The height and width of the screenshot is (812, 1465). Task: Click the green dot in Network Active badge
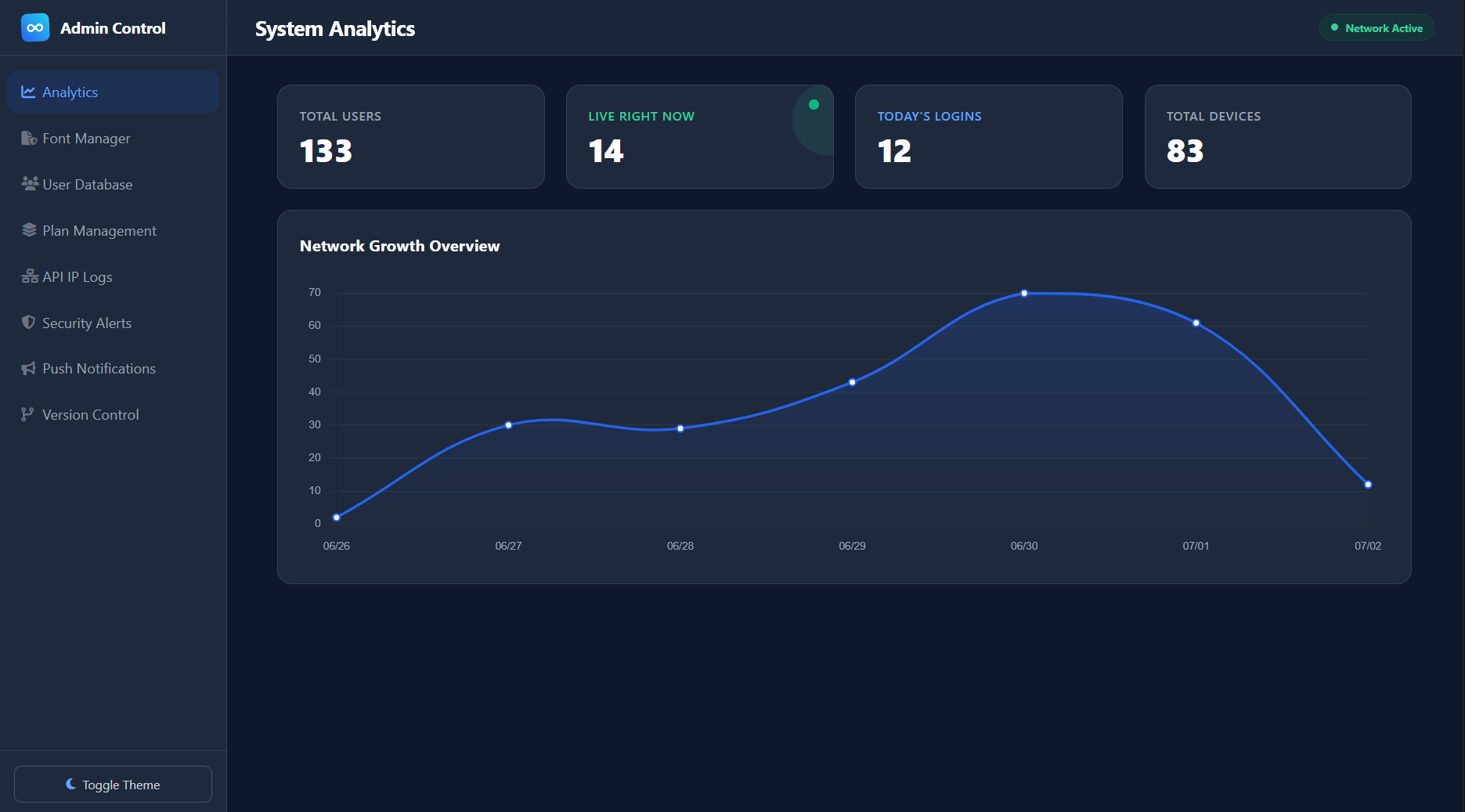1334,27
